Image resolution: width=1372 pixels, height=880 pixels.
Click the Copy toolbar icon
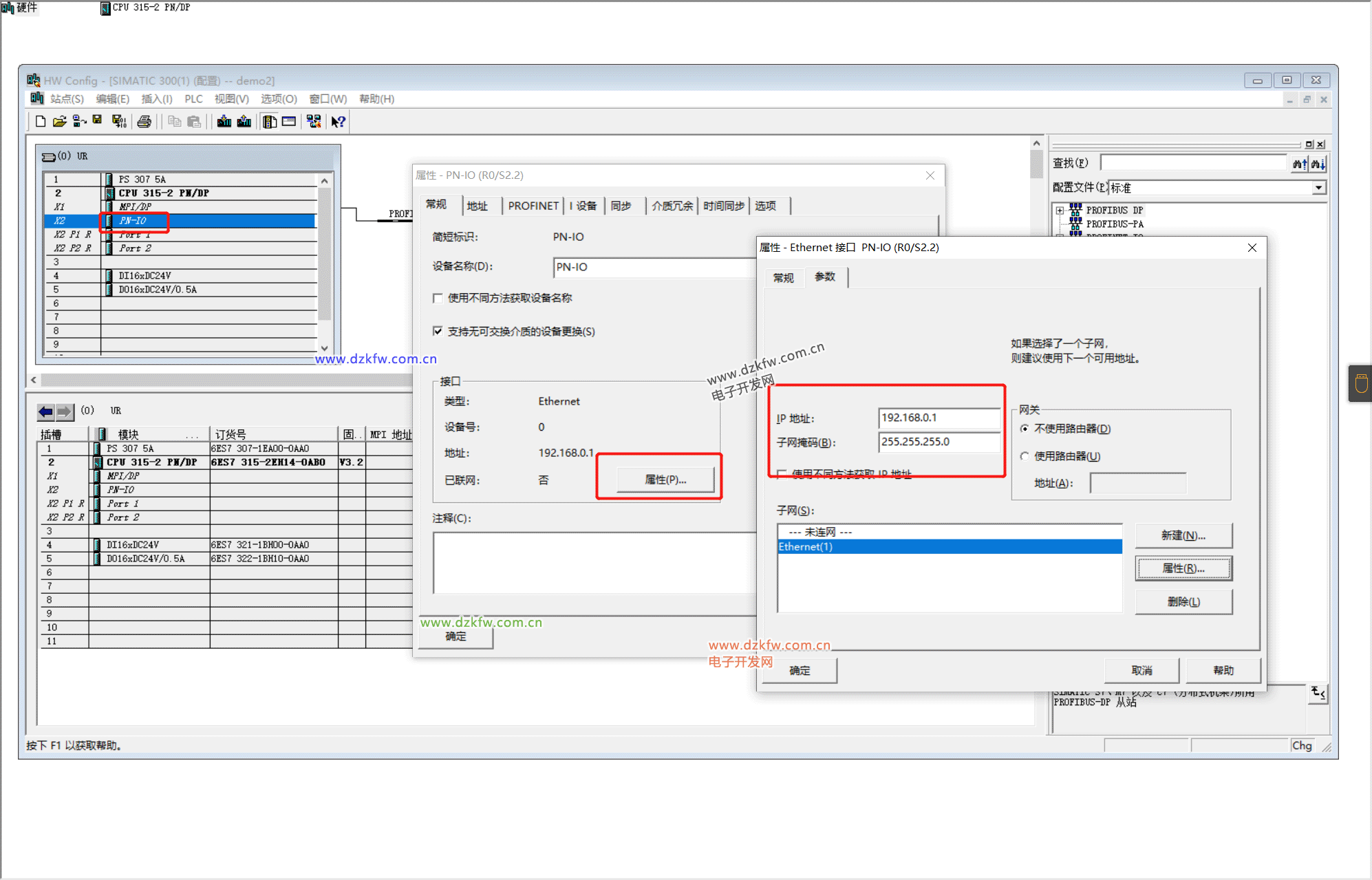click(175, 122)
